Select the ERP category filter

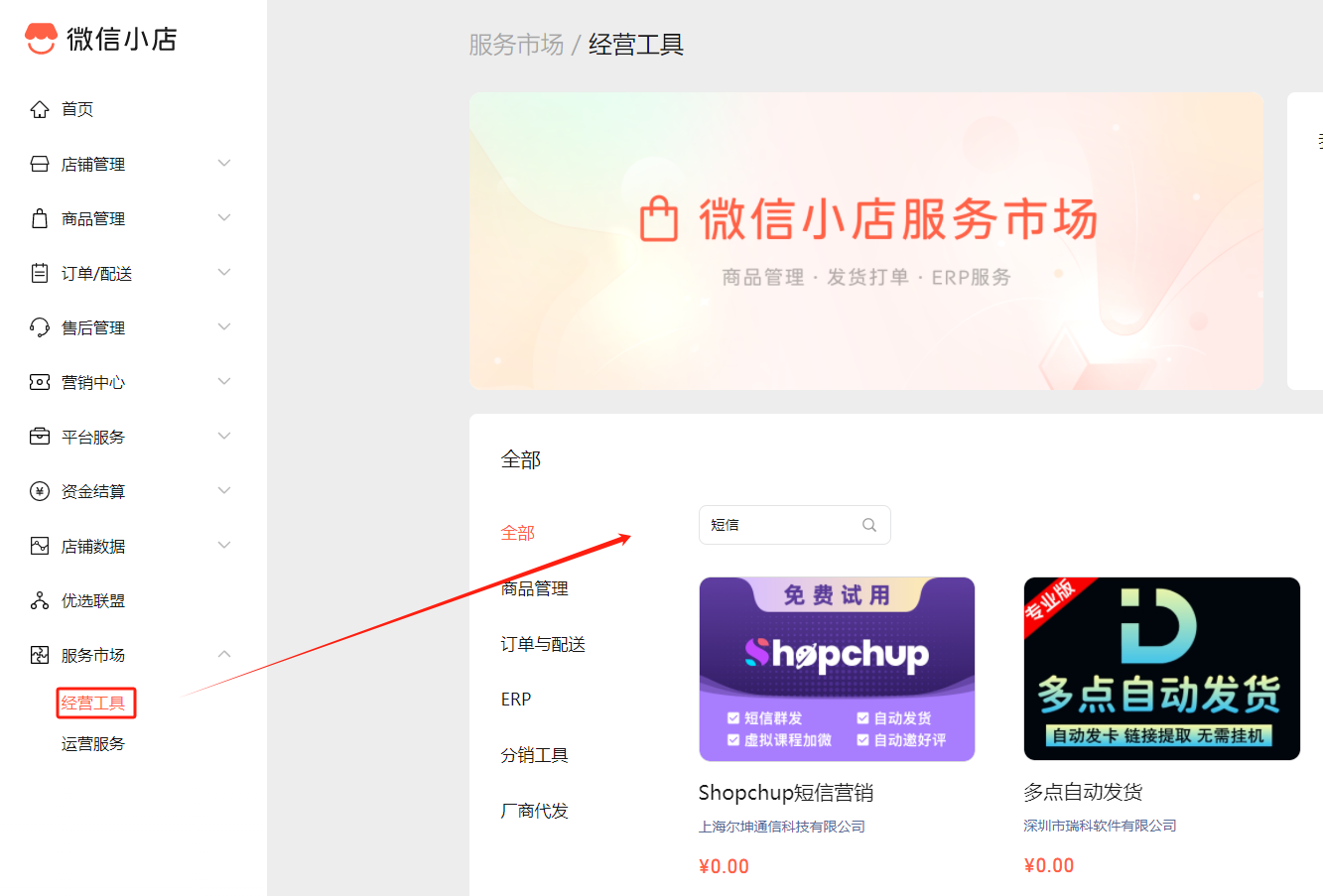(516, 700)
